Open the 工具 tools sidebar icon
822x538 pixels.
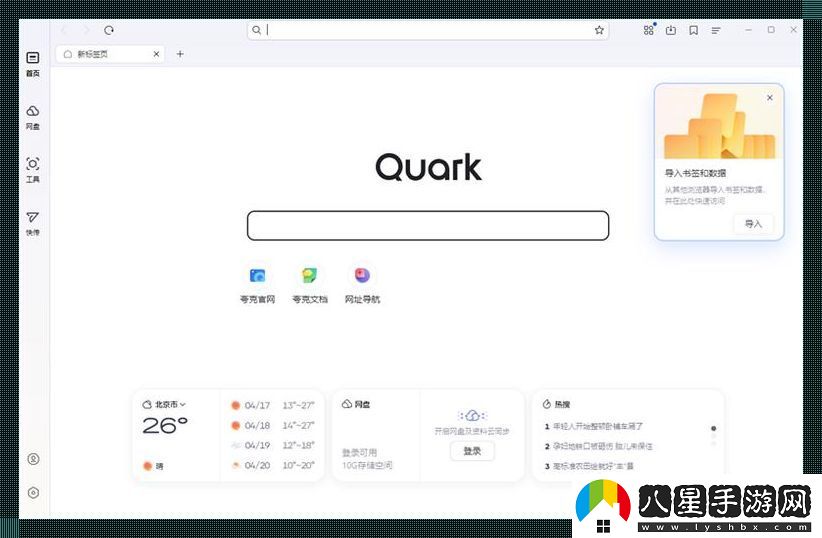(33, 170)
